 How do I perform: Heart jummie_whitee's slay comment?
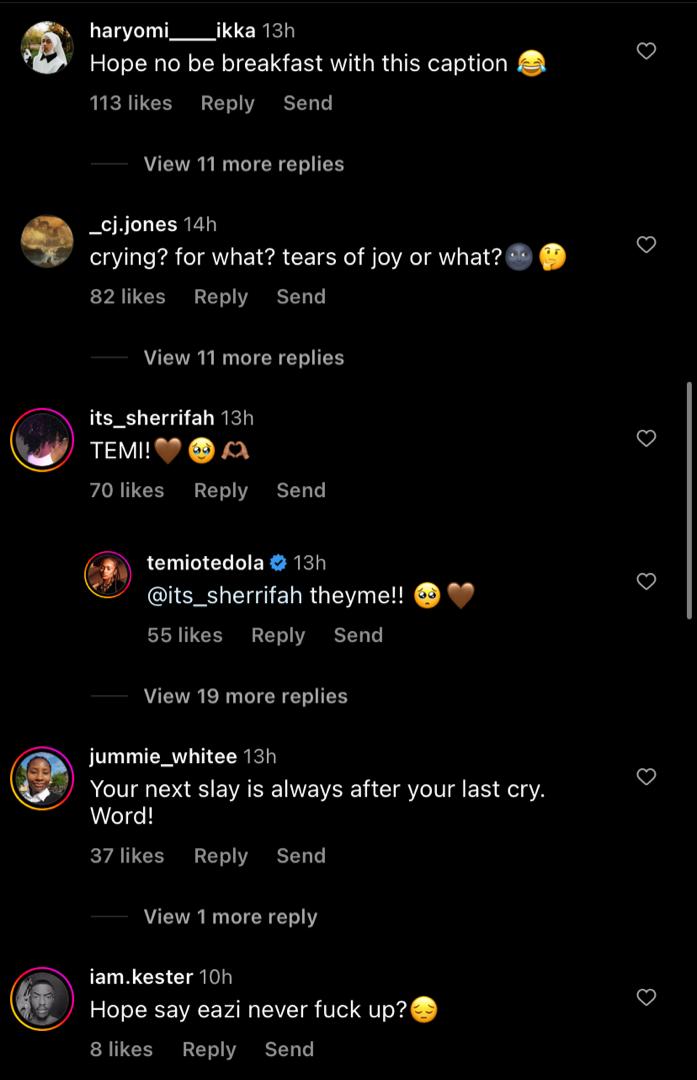click(646, 777)
